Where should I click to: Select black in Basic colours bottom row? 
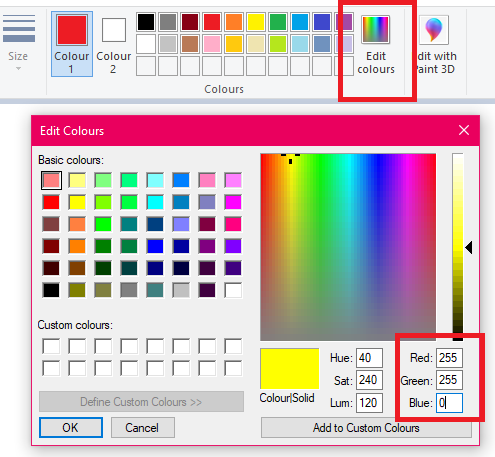pos(51,290)
